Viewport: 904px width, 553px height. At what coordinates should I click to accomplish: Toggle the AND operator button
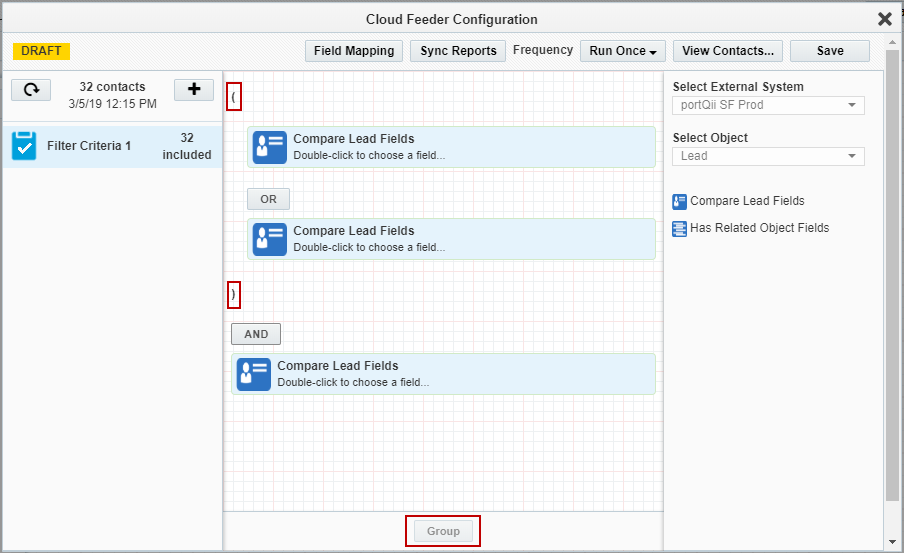(x=256, y=334)
